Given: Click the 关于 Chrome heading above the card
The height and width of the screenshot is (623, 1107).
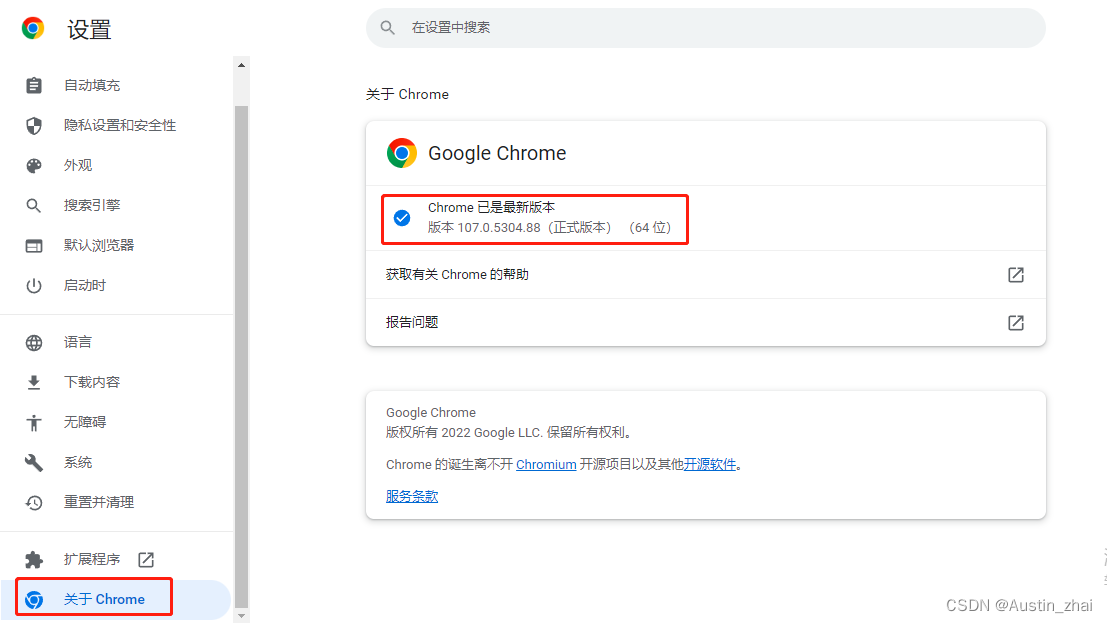Looking at the screenshot, I should [407, 94].
